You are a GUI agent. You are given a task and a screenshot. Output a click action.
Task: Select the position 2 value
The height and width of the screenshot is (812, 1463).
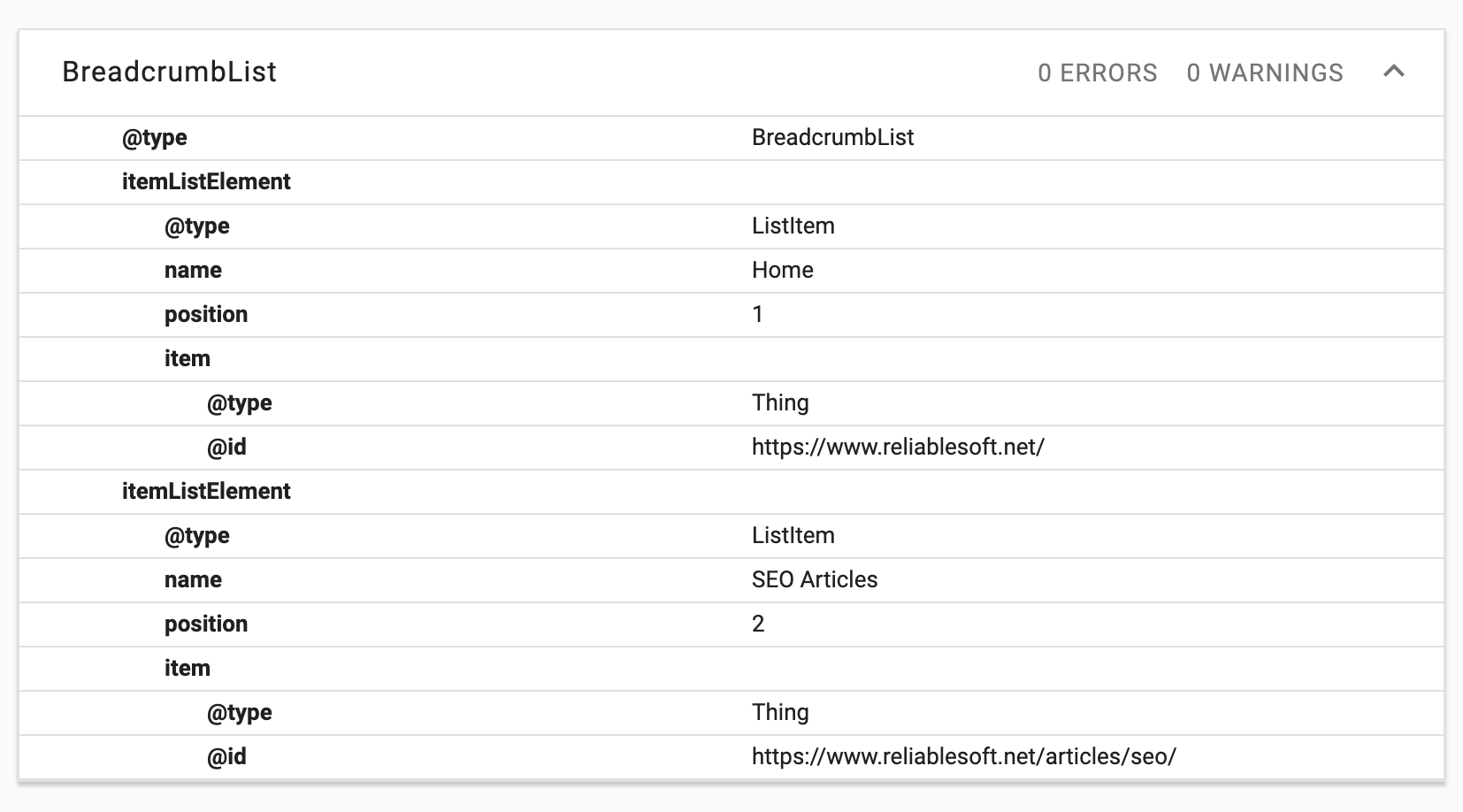[756, 624]
